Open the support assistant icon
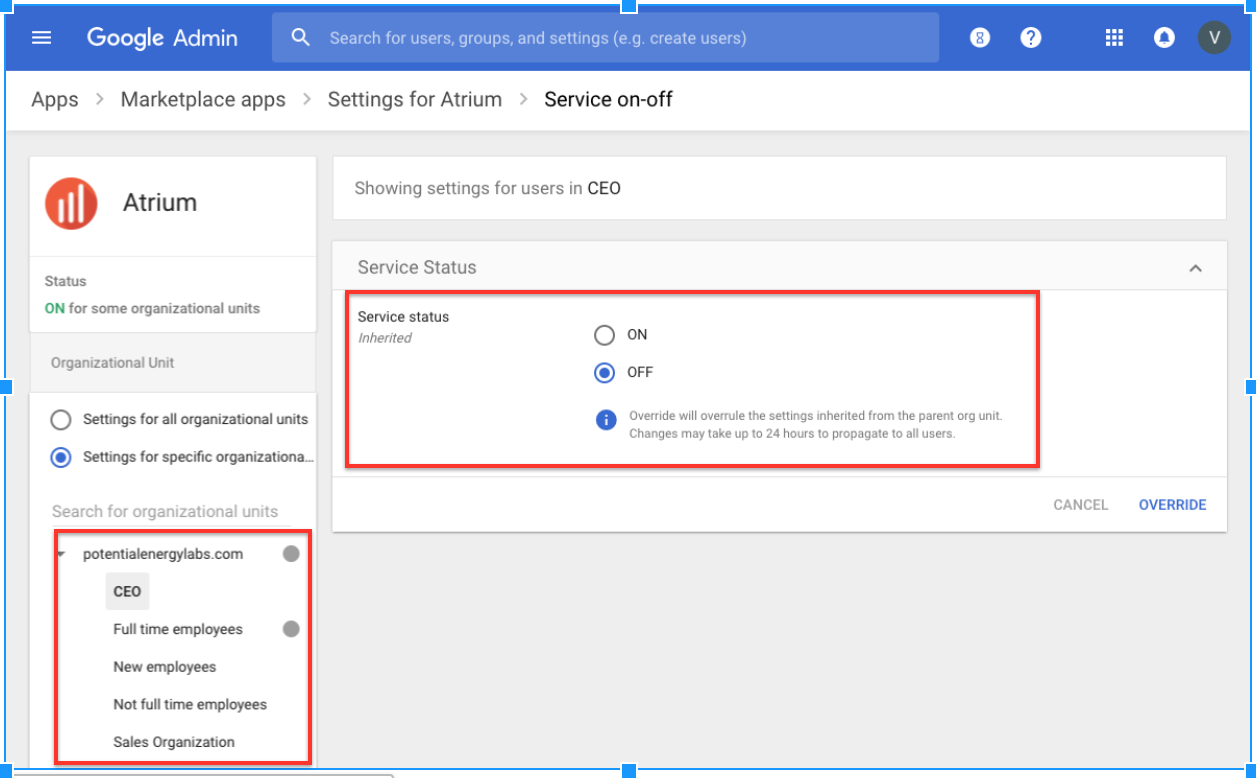 pyautogui.click(x=980, y=38)
